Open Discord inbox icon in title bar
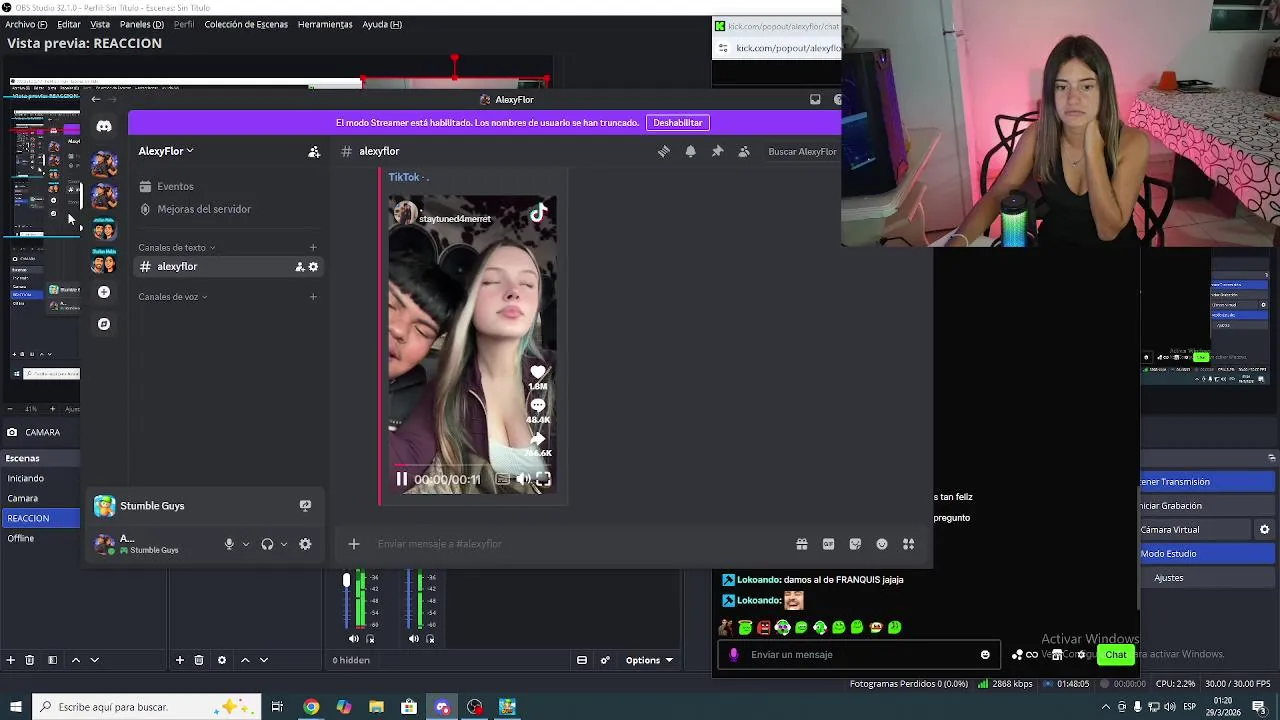Screen dimensions: 1280x720 click(815, 99)
